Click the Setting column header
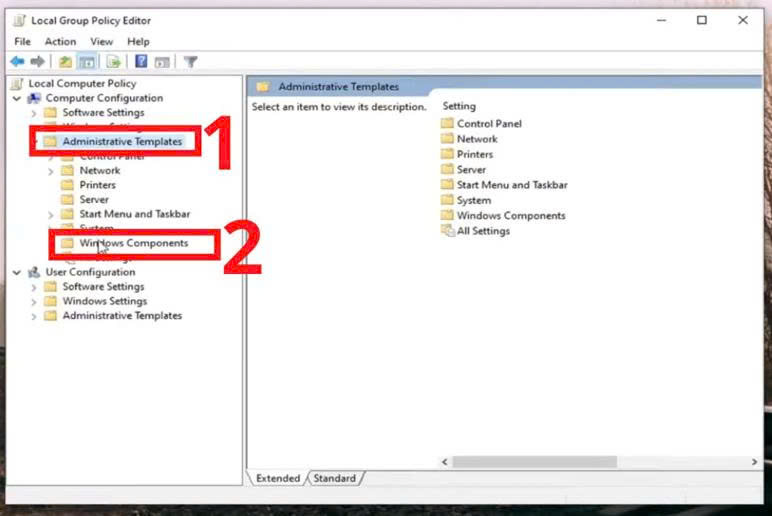The image size is (772, 516). [460, 106]
